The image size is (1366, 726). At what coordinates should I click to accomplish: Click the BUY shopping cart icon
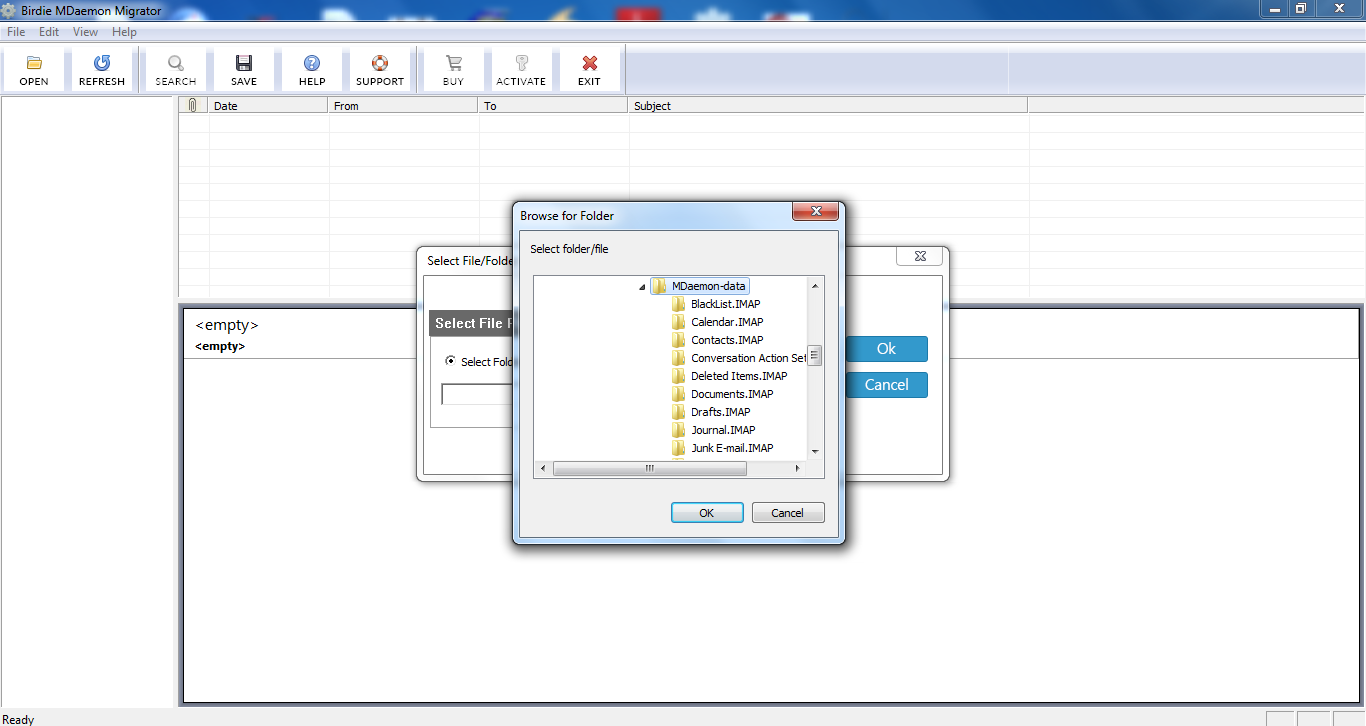click(454, 63)
